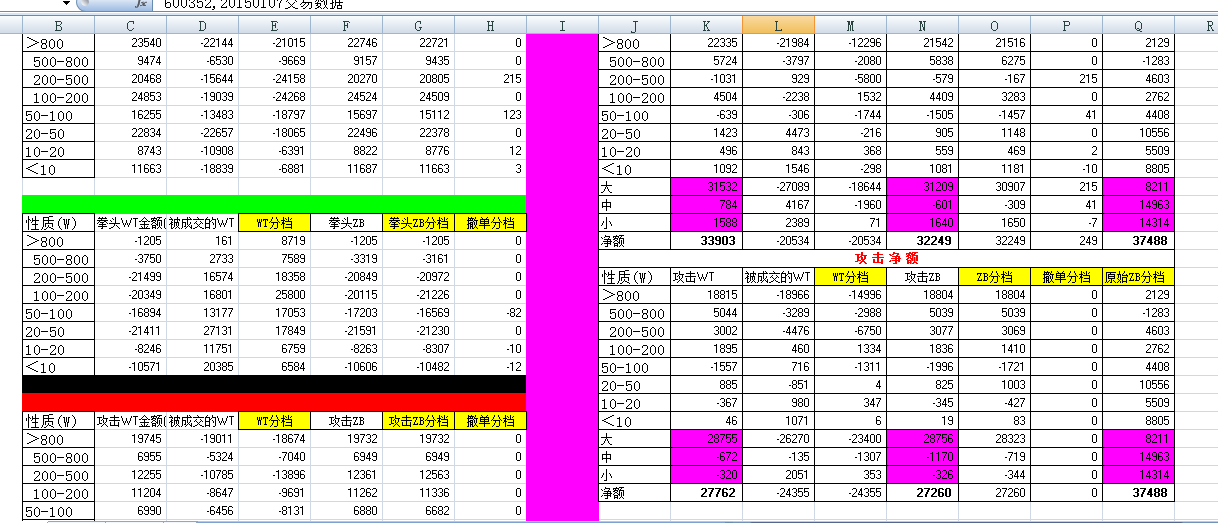Click cell with value 20385
The height and width of the screenshot is (523, 1218).
pyautogui.click(x=203, y=367)
